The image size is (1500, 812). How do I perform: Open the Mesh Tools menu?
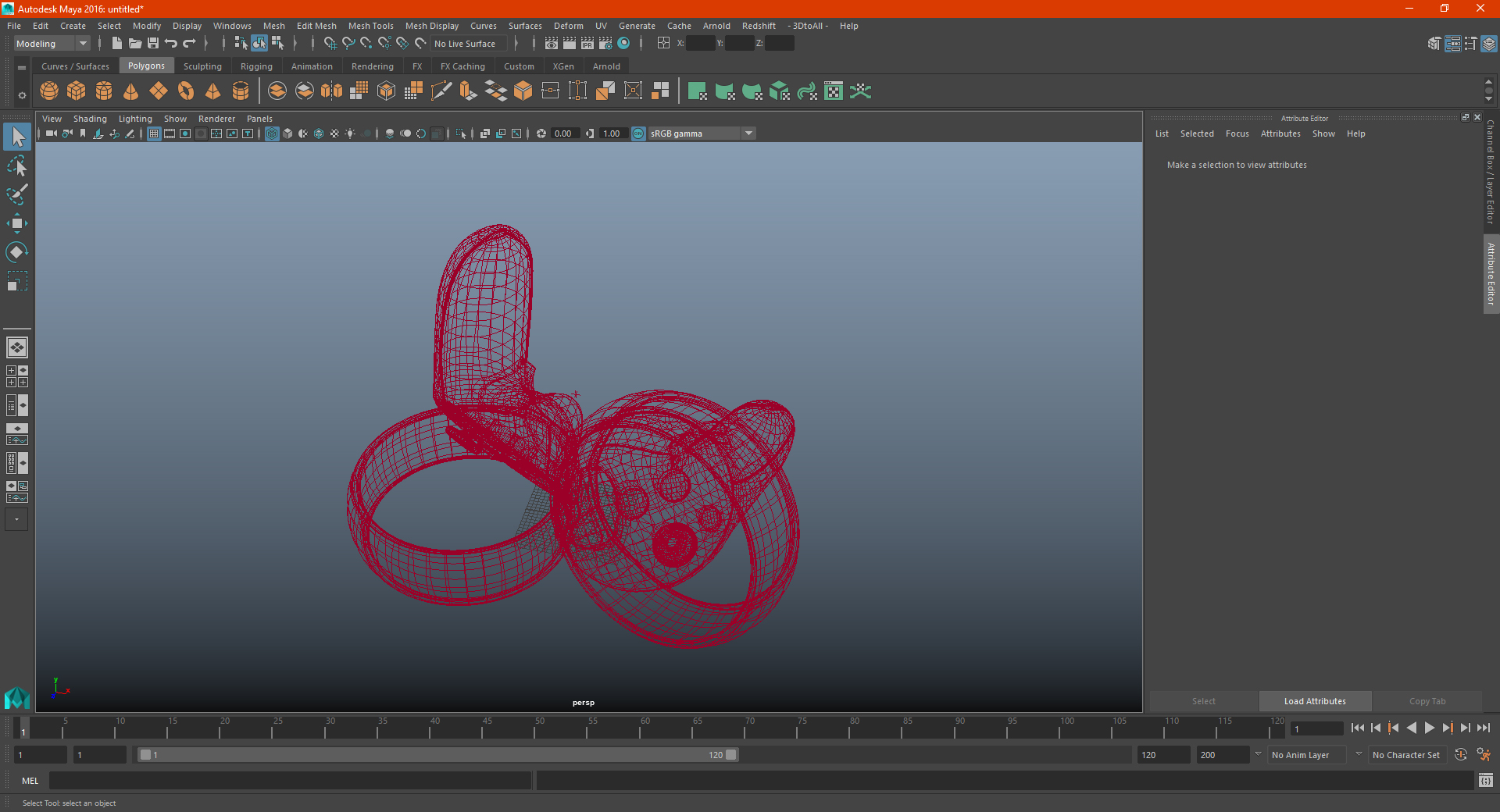pyautogui.click(x=370, y=26)
